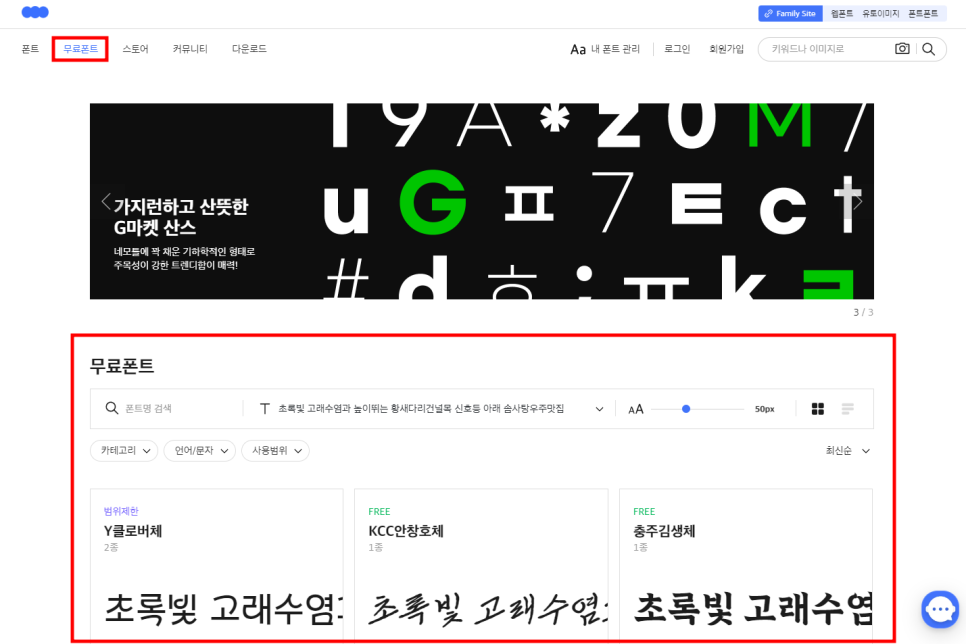Image resolution: width=966 pixels, height=644 pixels.
Task: Click the 범위제한 label on Y클로버체
Action: pos(121,511)
